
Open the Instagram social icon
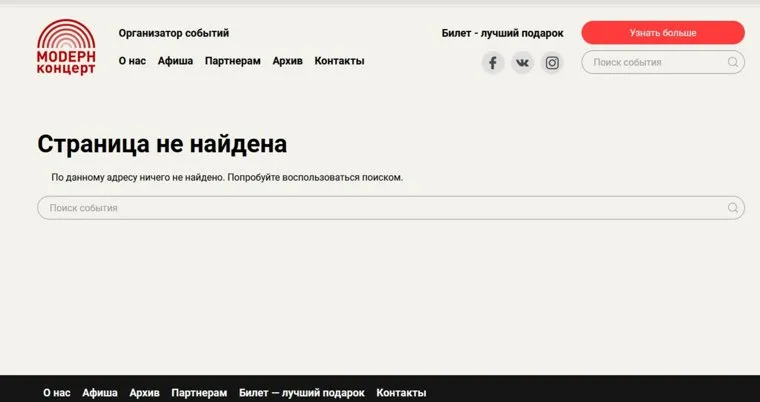point(552,63)
